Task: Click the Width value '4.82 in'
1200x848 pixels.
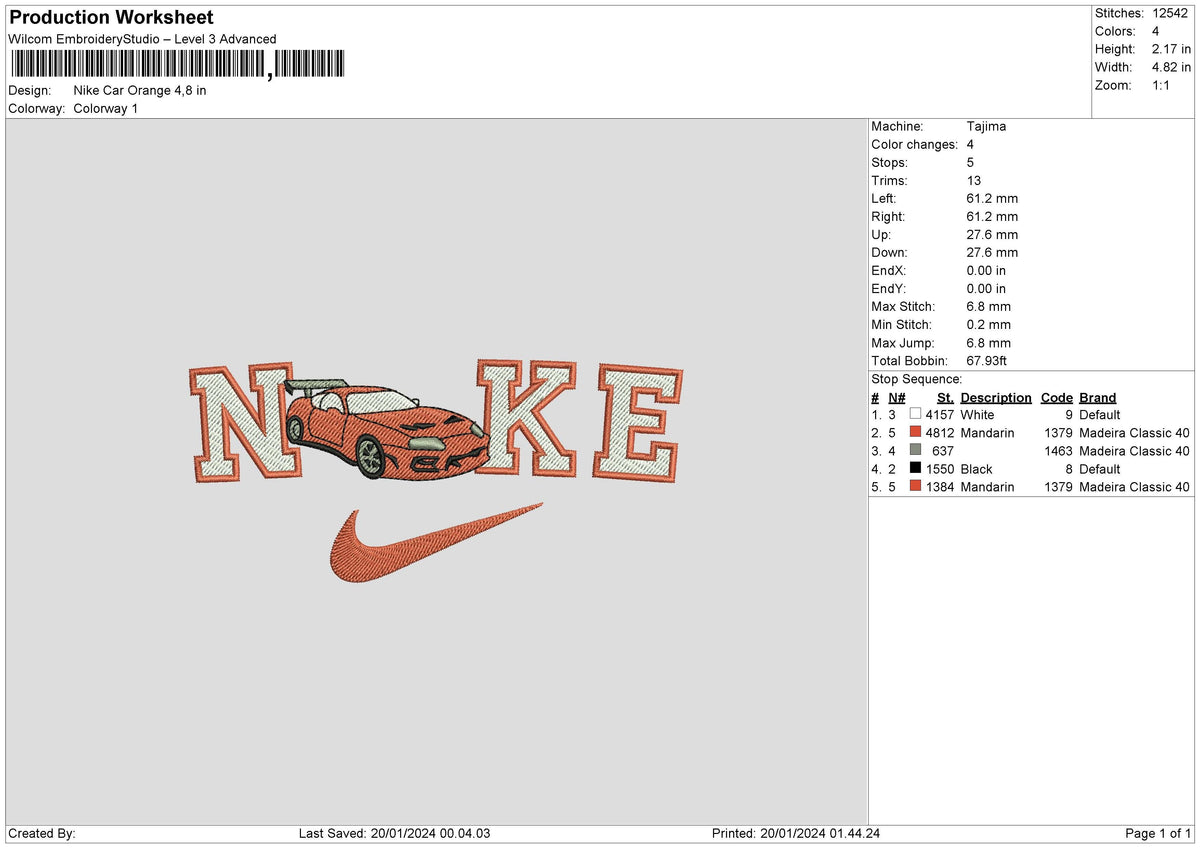Action: tap(1171, 67)
